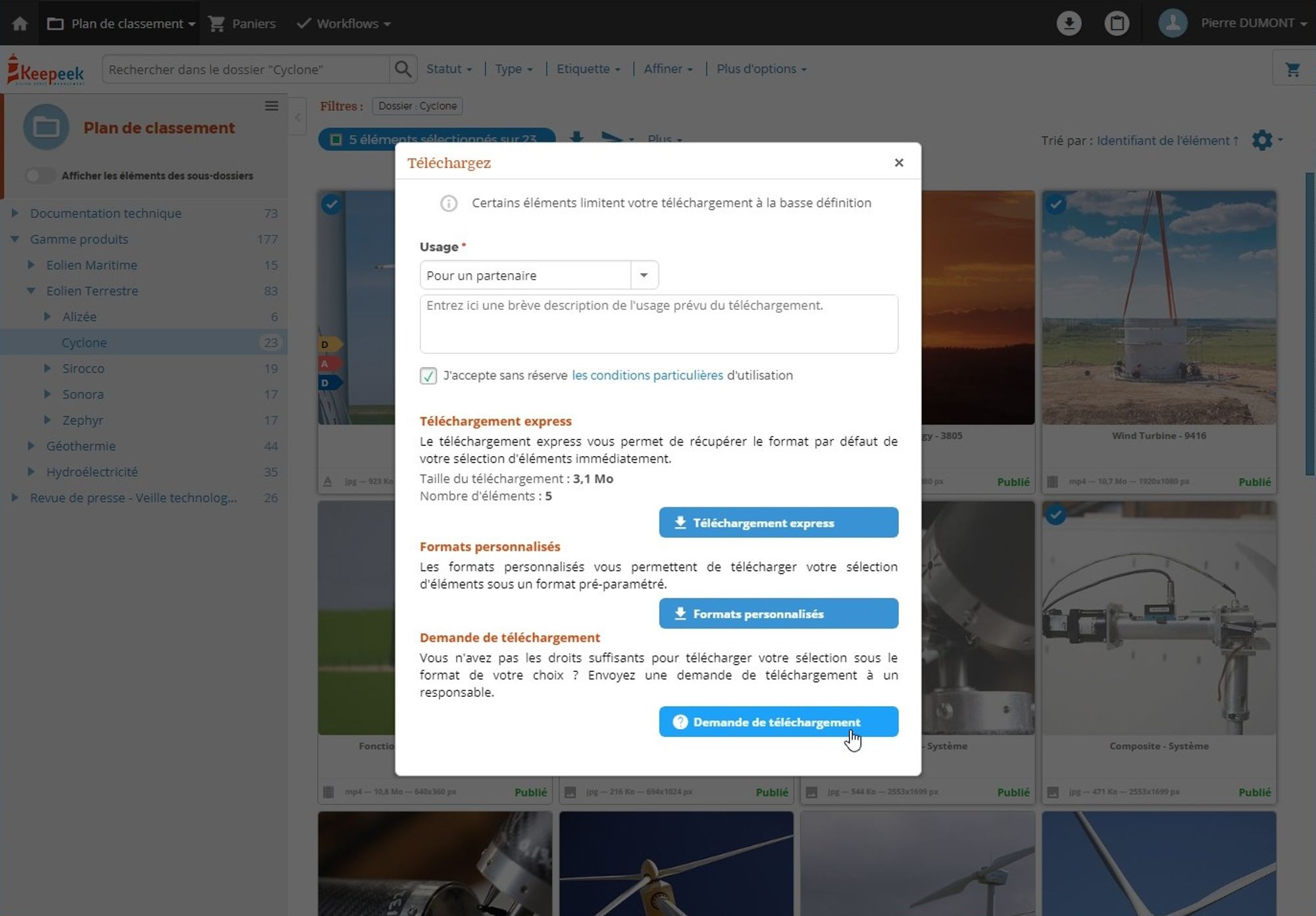The width and height of the screenshot is (1316, 916).
Task: Click Demande de téléchargement button
Action: [778, 722]
